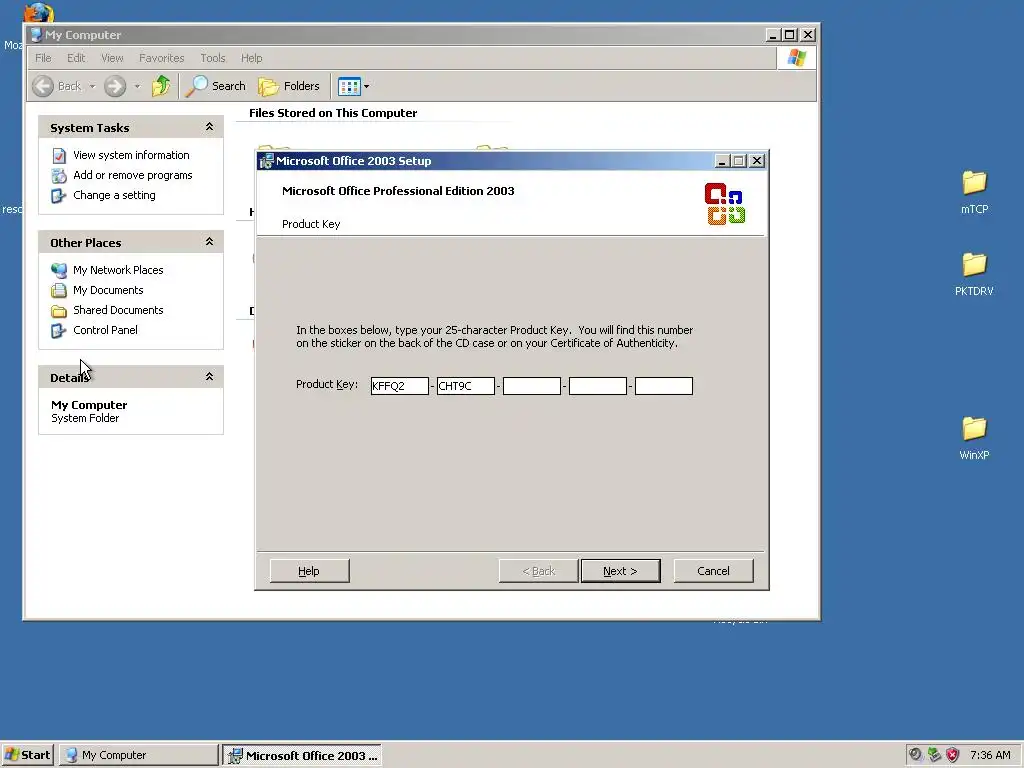Open My Documents link
The width and height of the screenshot is (1024, 768).
(108, 290)
